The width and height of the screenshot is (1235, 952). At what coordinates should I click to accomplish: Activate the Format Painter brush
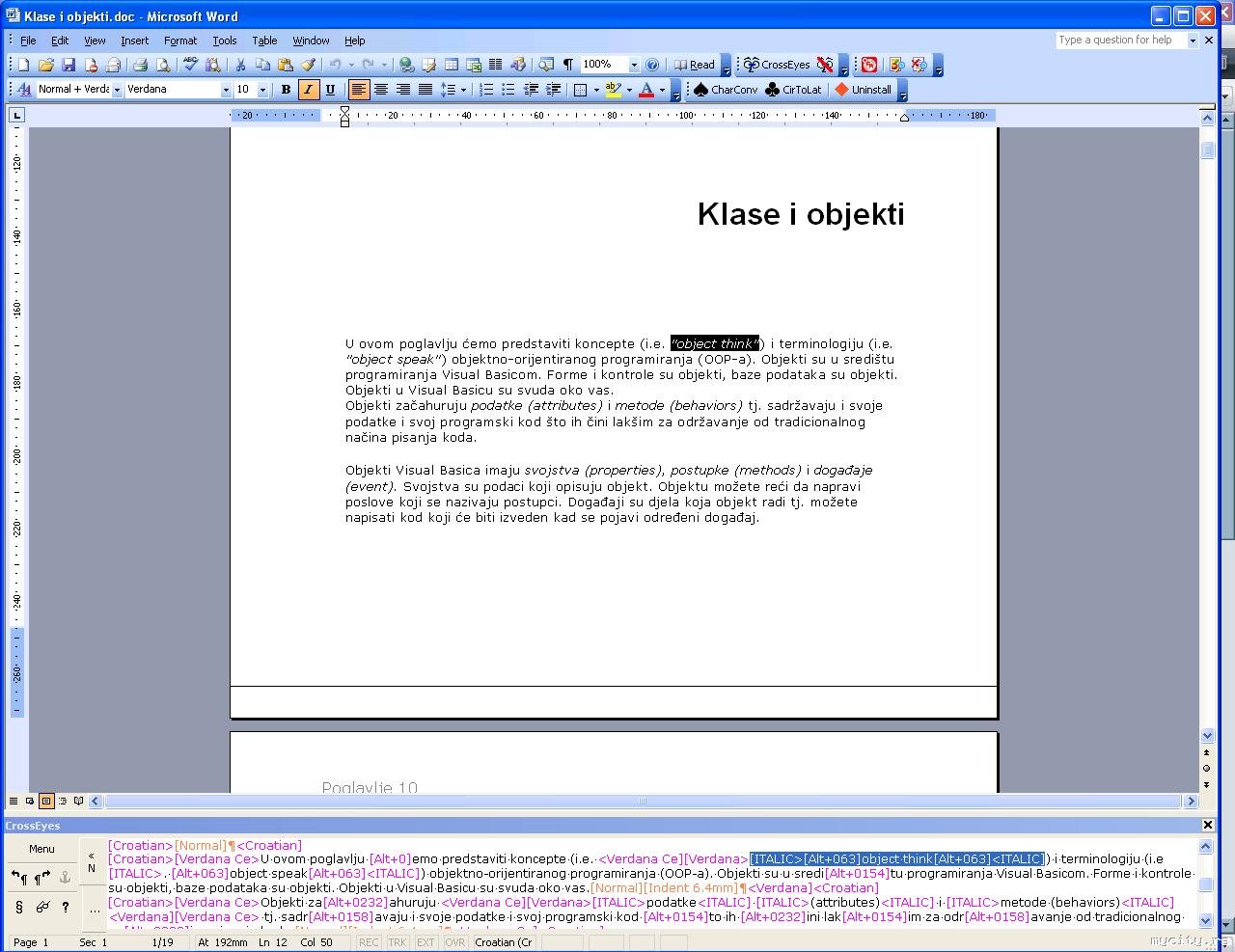tap(308, 65)
